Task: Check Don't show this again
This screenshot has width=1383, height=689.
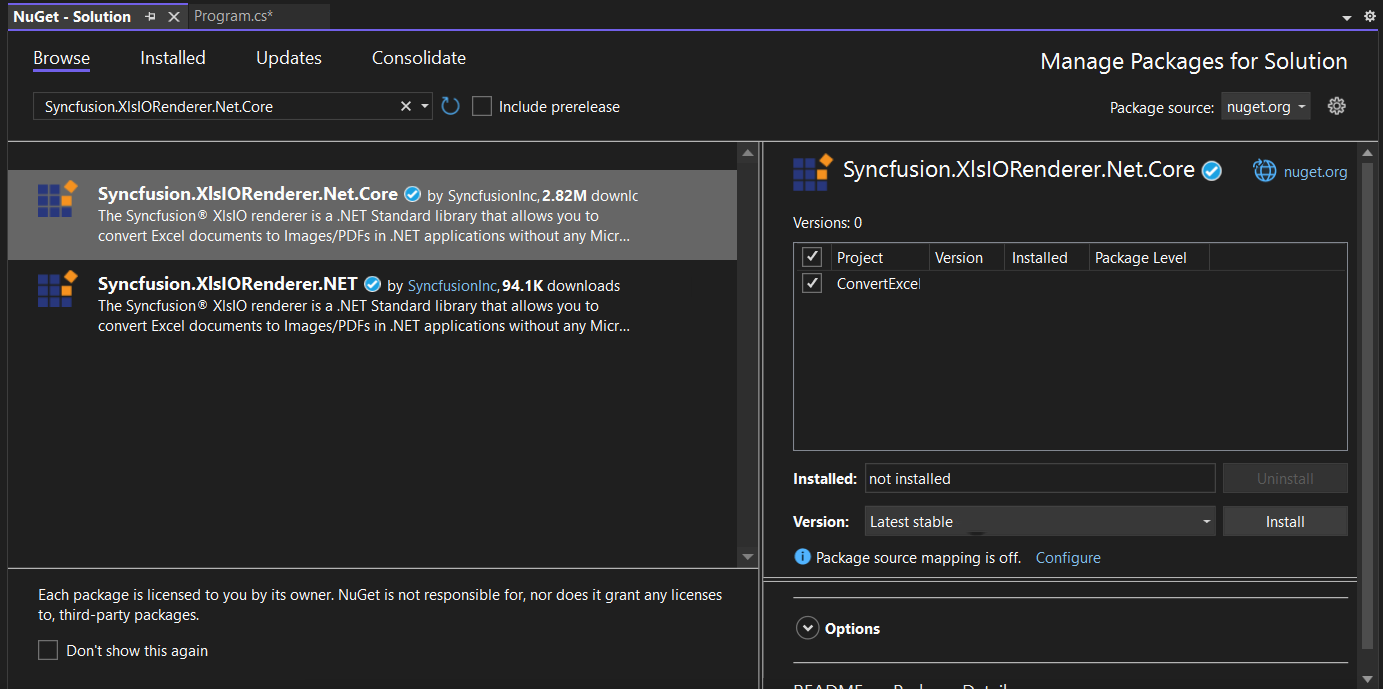Action: coord(47,650)
